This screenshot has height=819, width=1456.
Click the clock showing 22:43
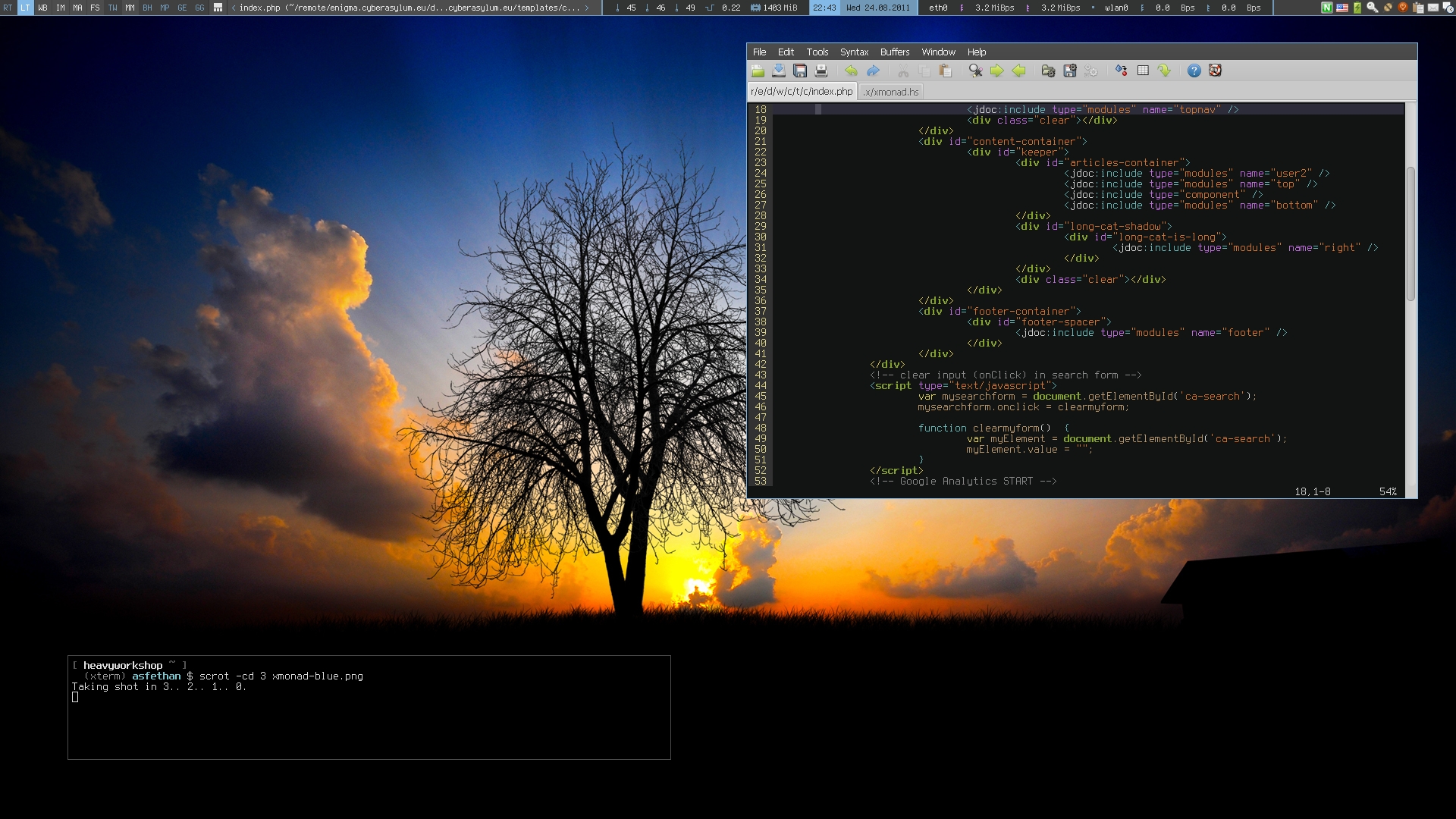tap(824, 8)
